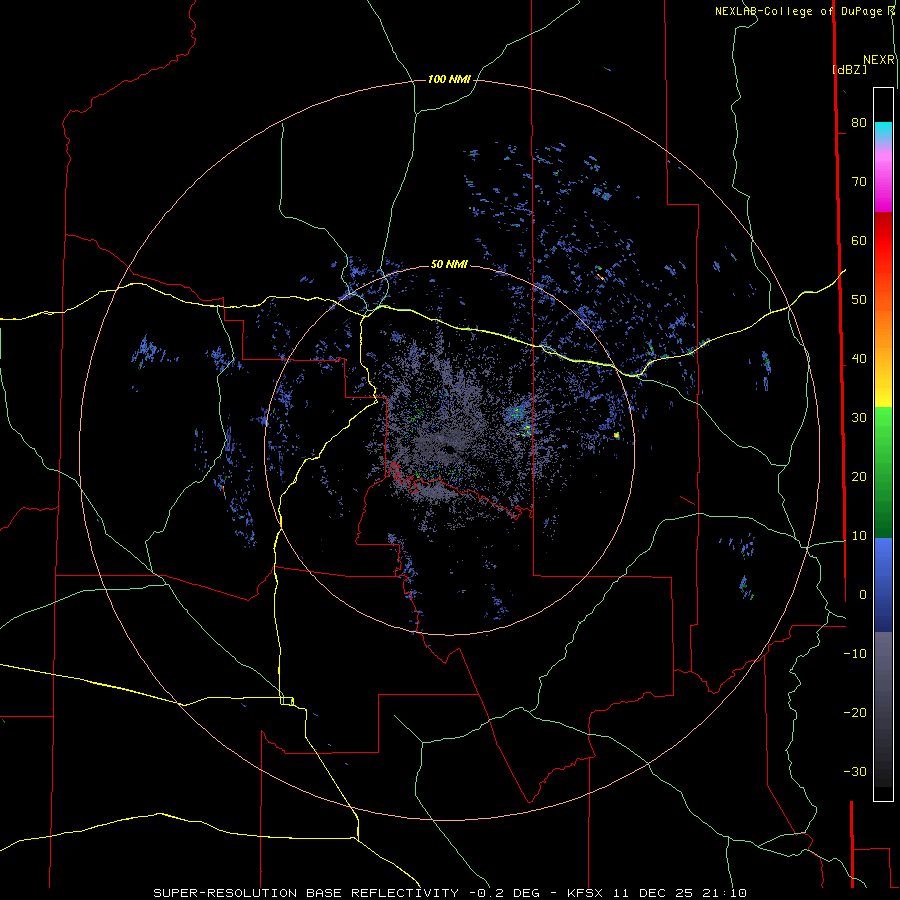Click the -30 value on dBZ scale

coord(855,772)
